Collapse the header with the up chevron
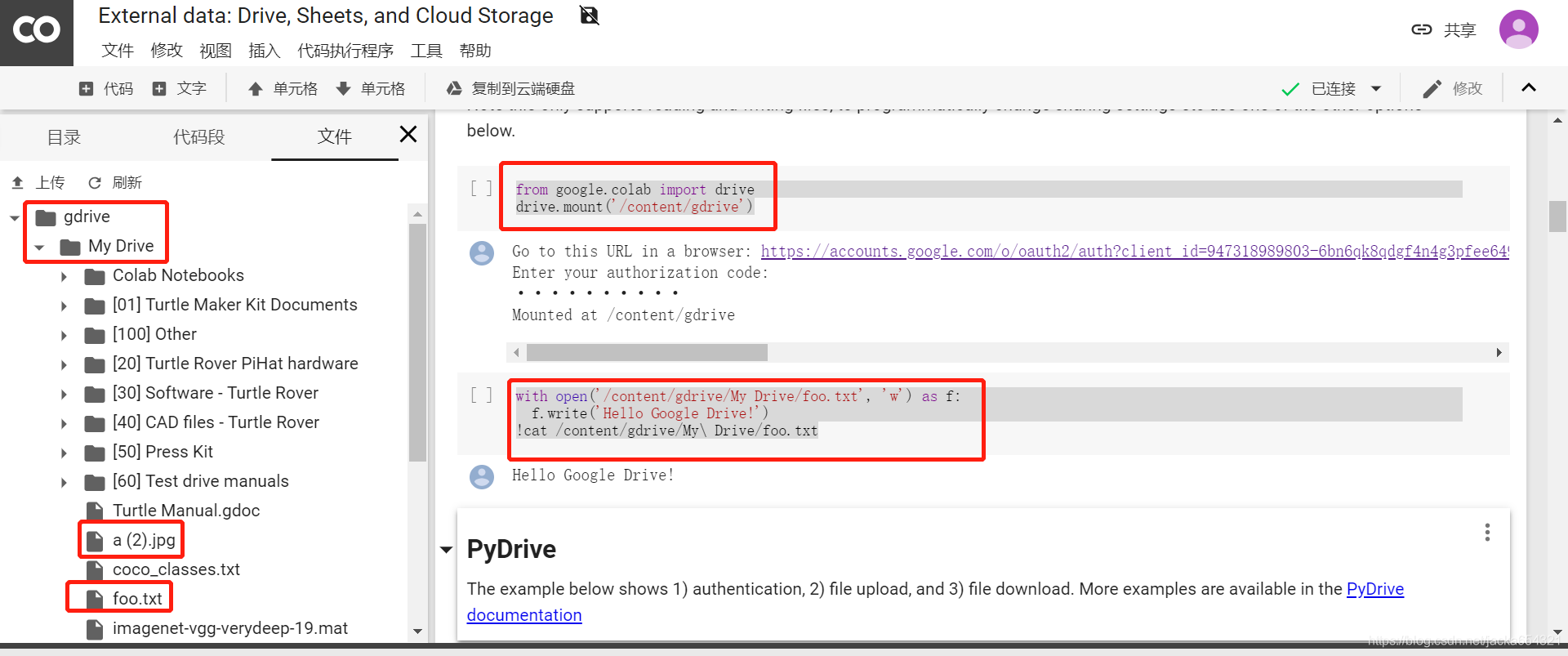 [1529, 87]
